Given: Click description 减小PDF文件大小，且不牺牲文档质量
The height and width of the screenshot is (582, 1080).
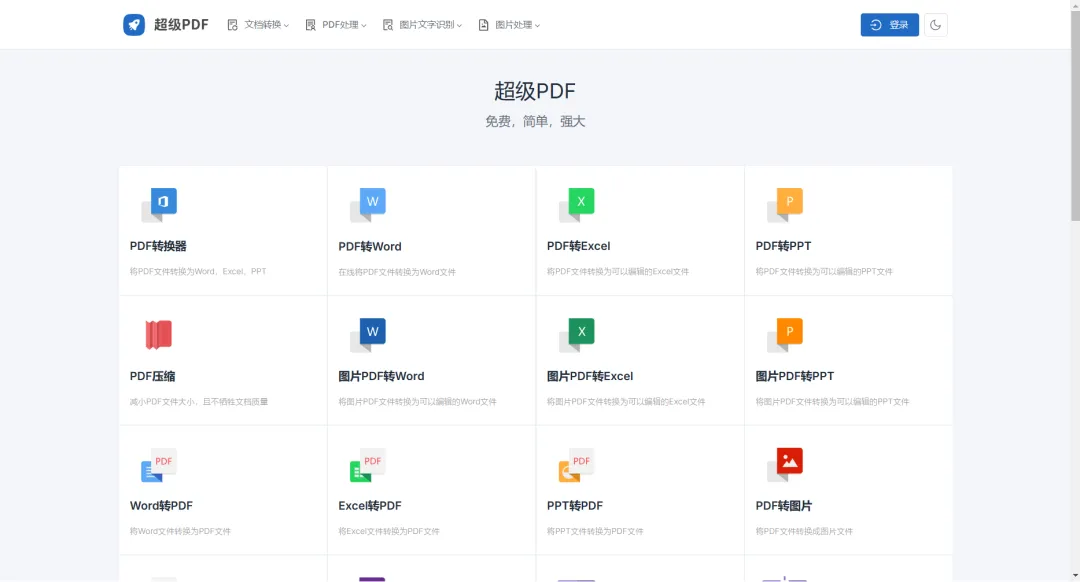Looking at the screenshot, I should point(199,402).
